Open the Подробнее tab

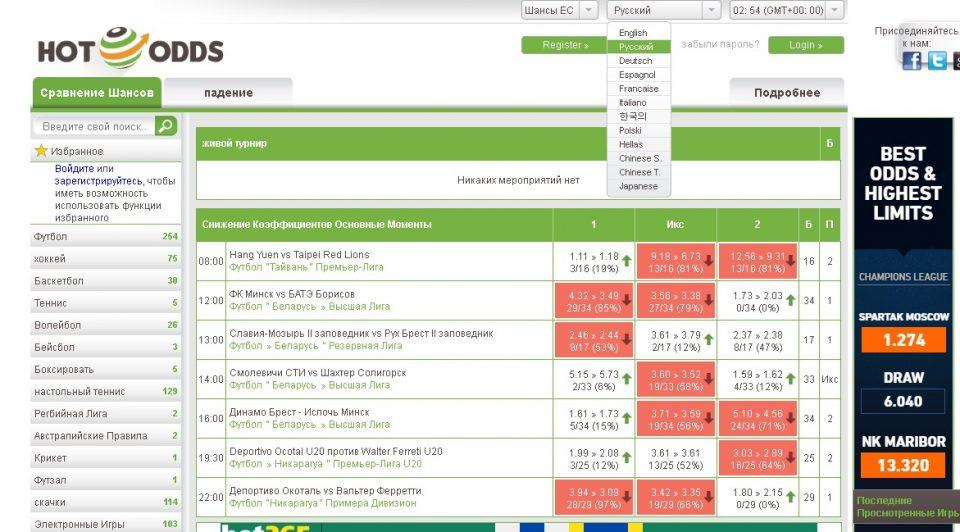tap(786, 93)
